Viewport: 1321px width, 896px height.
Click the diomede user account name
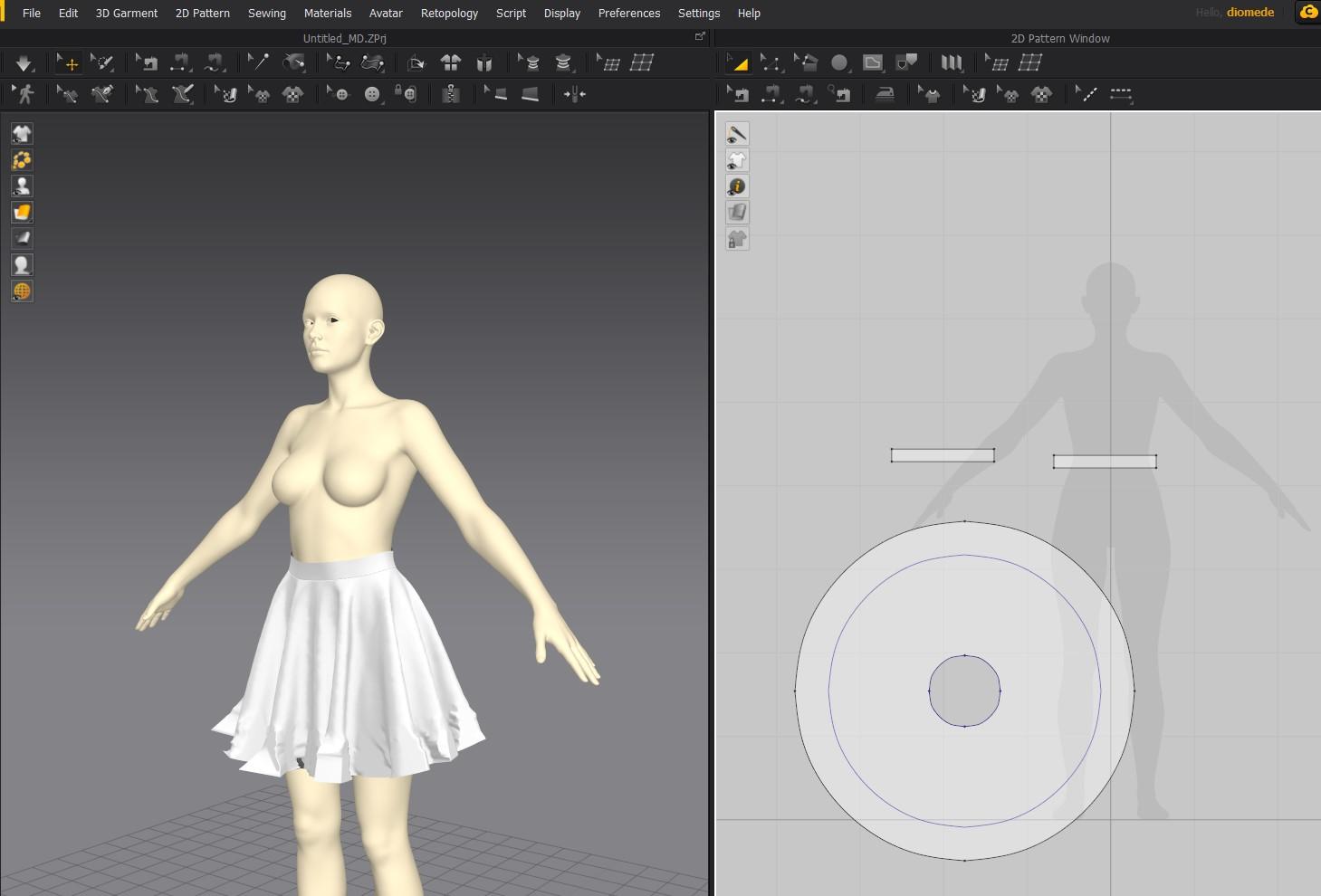pyautogui.click(x=1249, y=13)
